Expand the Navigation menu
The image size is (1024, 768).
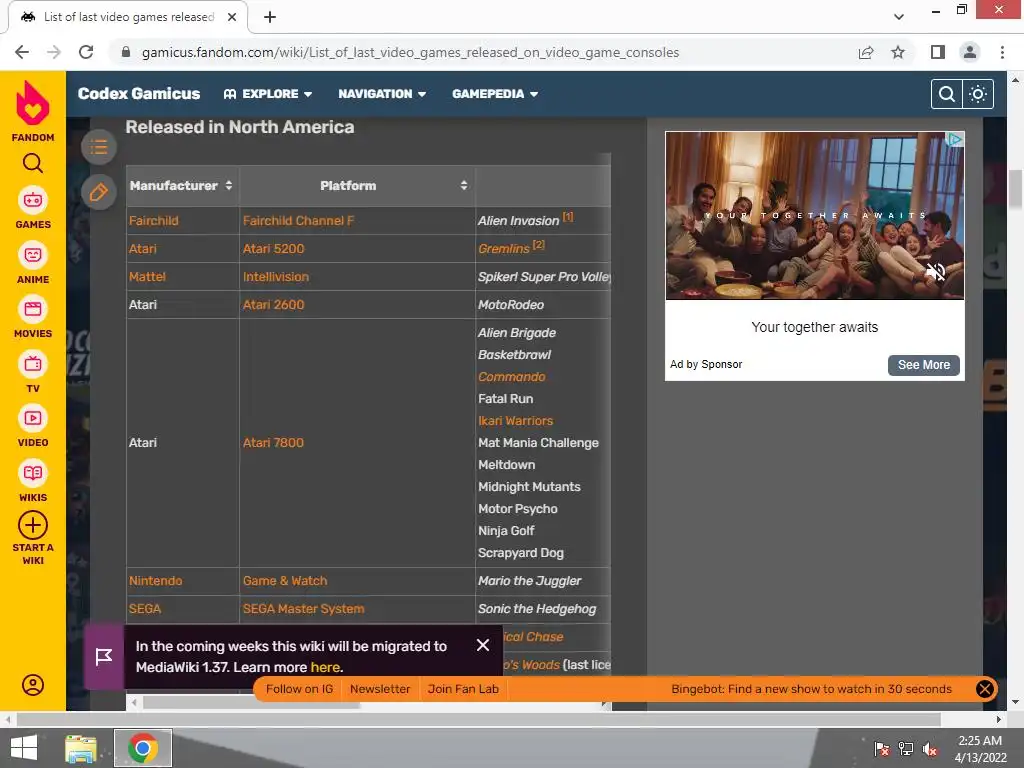pos(382,94)
